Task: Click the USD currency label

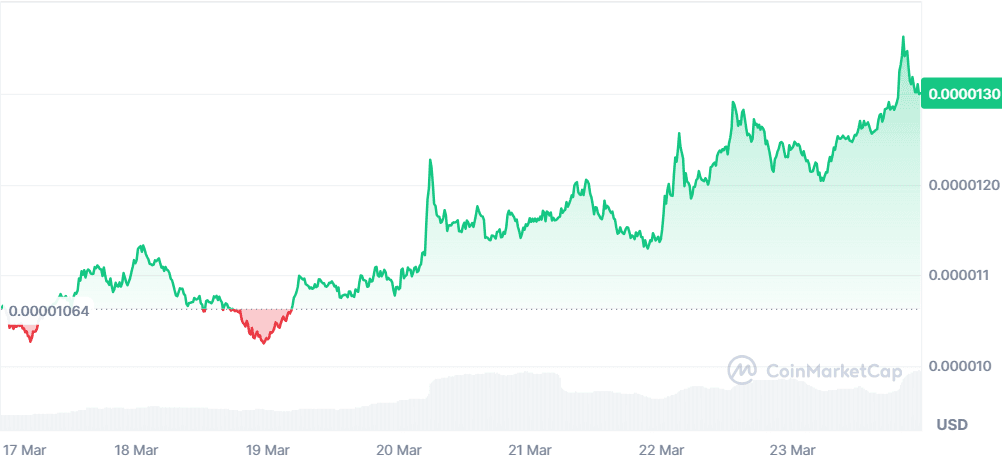Action: tap(952, 425)
